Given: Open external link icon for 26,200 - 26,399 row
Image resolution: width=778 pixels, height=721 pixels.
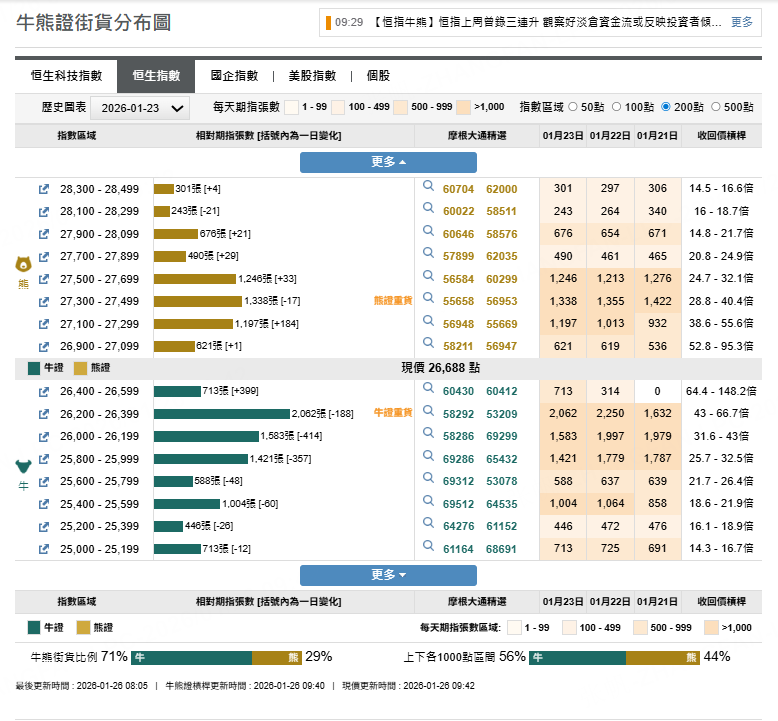Looking at the screenshot, I should pos(43,413).
